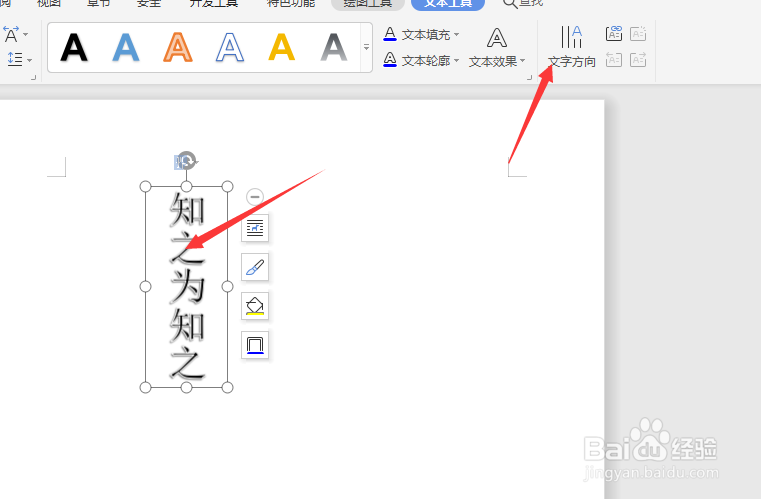761x499 pixels.
Task: Click the rotate handle above the text box
Action: (x=186, y=160)
